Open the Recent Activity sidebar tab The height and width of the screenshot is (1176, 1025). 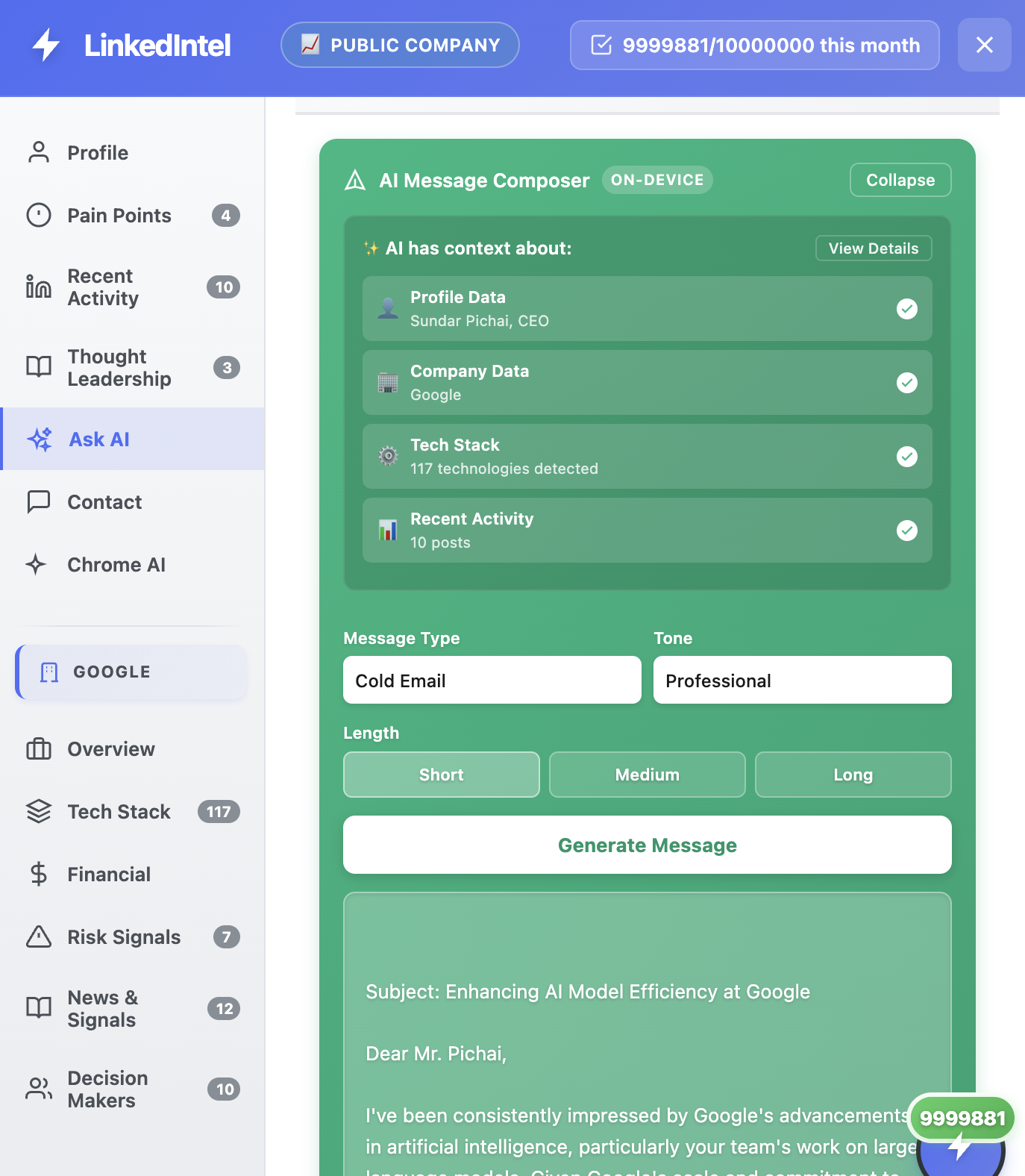(133, 287)
